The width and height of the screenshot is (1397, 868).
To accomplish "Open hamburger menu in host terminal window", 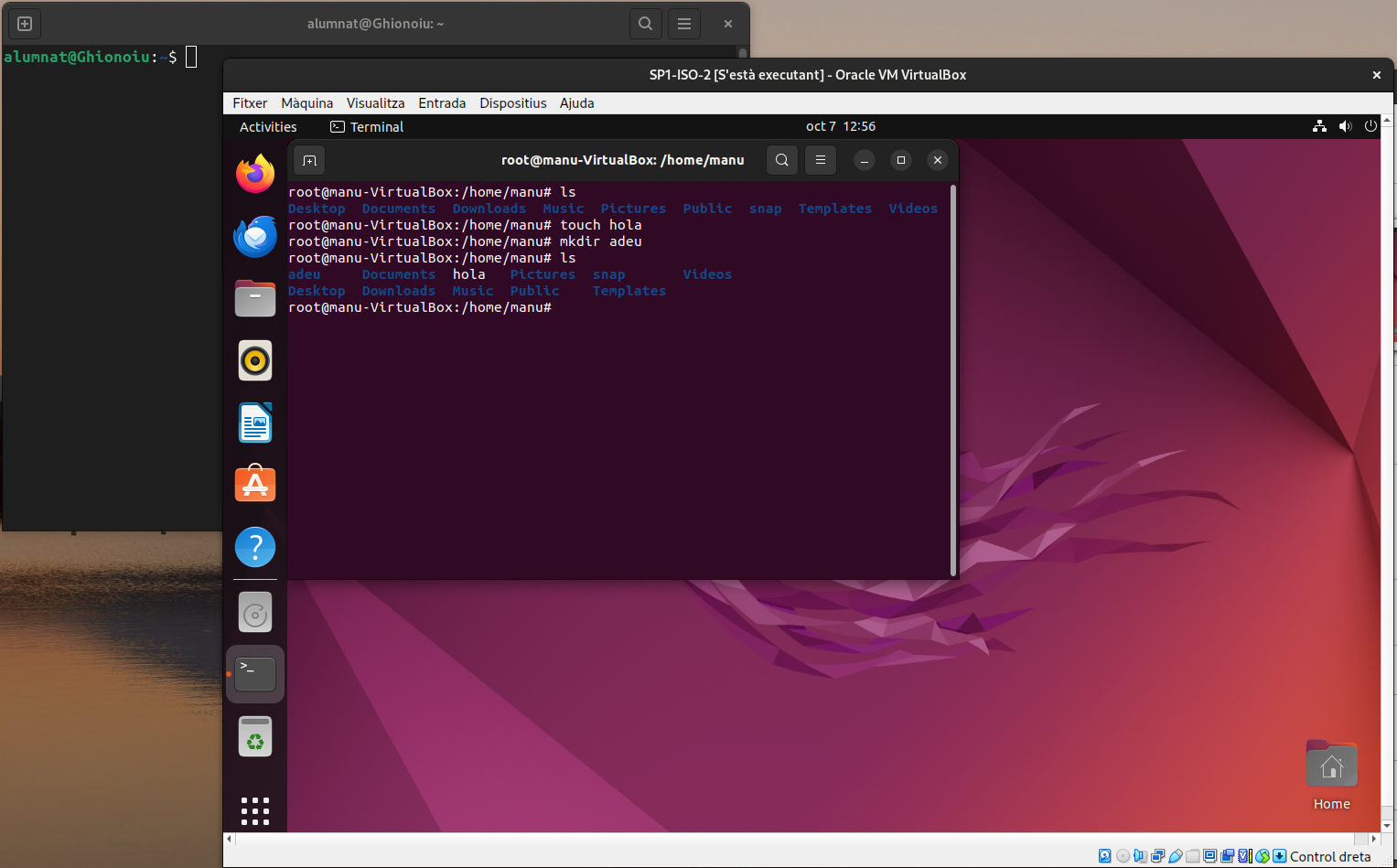I will (x=684, y=24).
